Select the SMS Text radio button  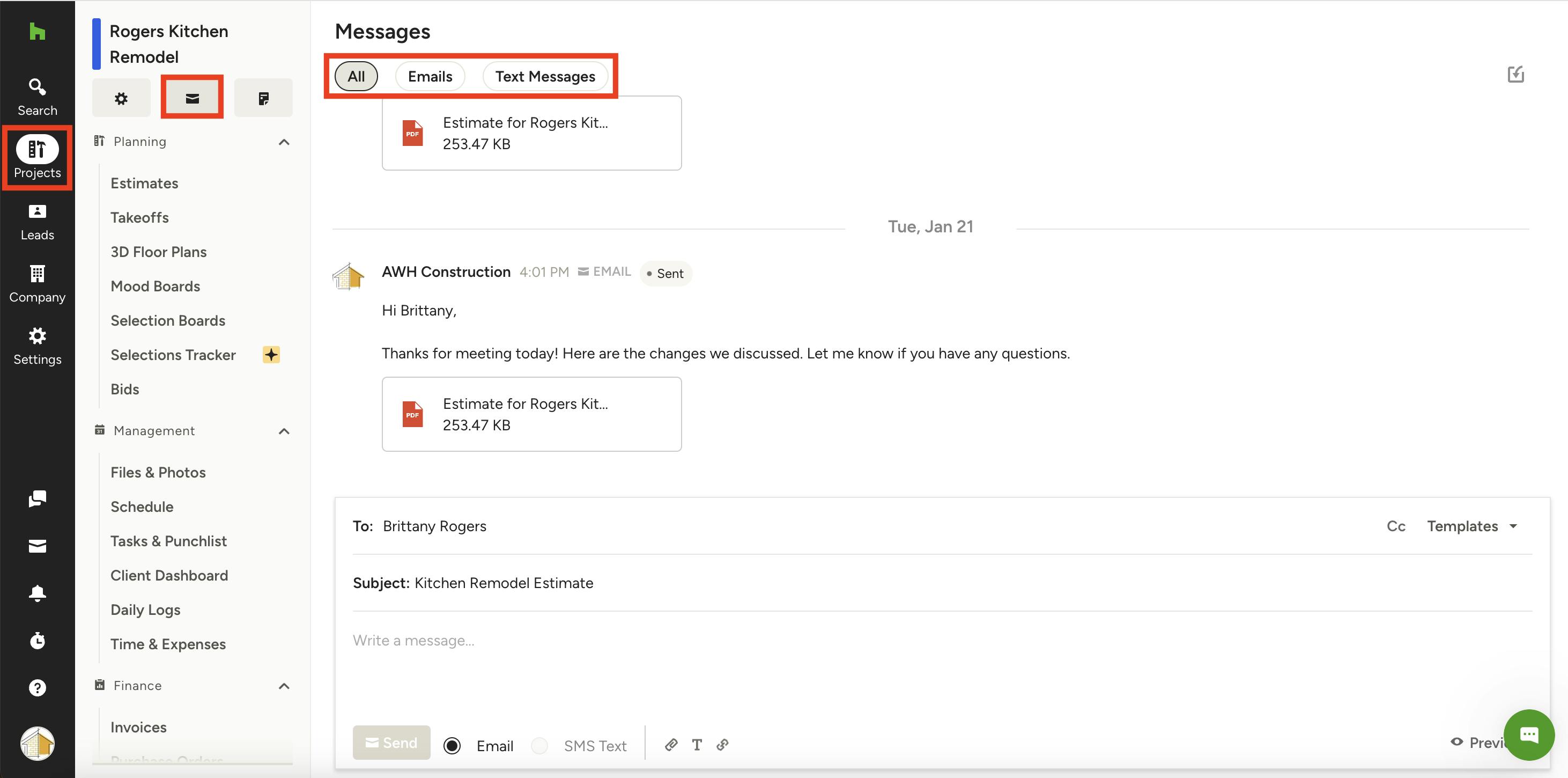pos(539,745)
